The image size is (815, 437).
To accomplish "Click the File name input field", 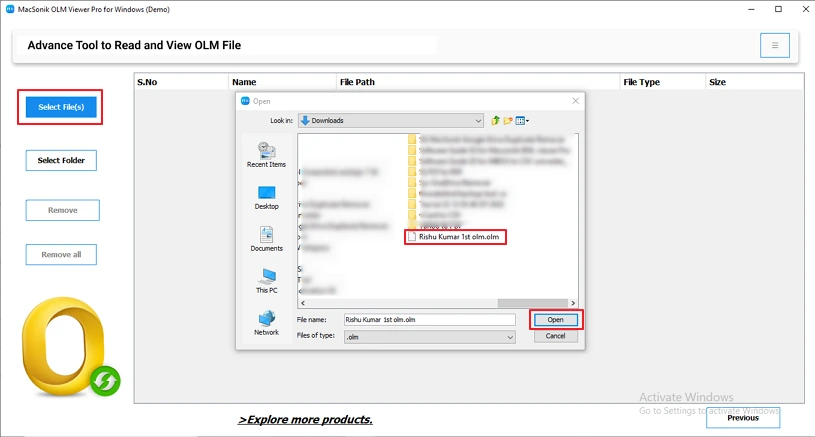I will (429, 320).
